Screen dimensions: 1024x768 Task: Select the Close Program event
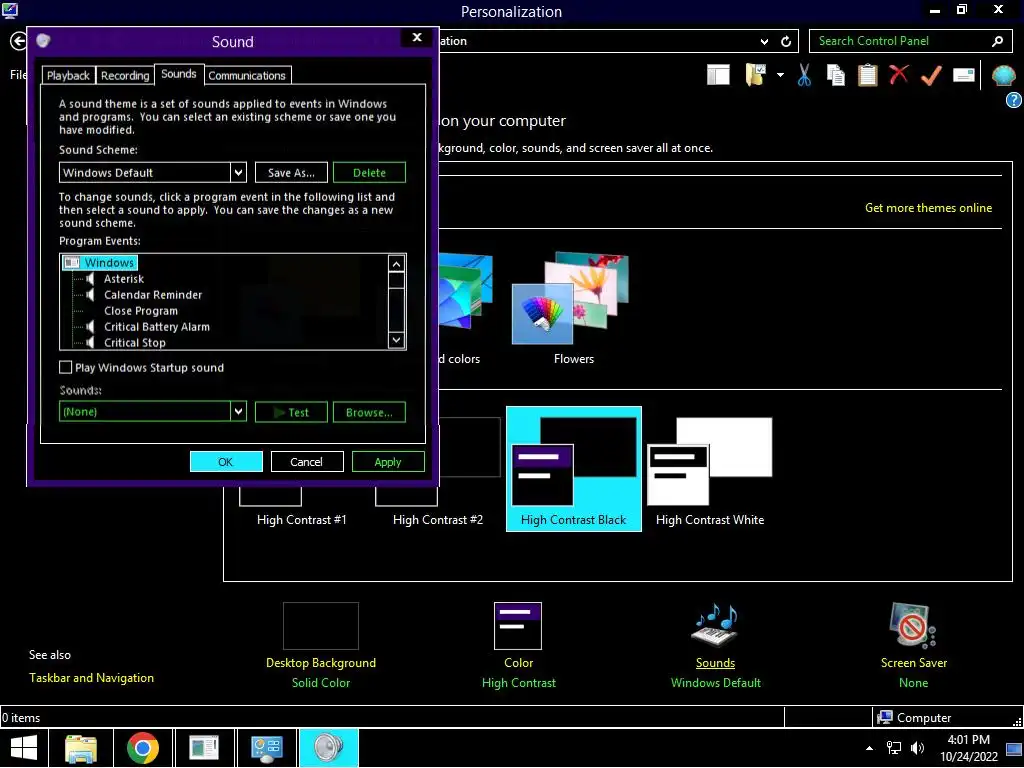pos(140,311)
